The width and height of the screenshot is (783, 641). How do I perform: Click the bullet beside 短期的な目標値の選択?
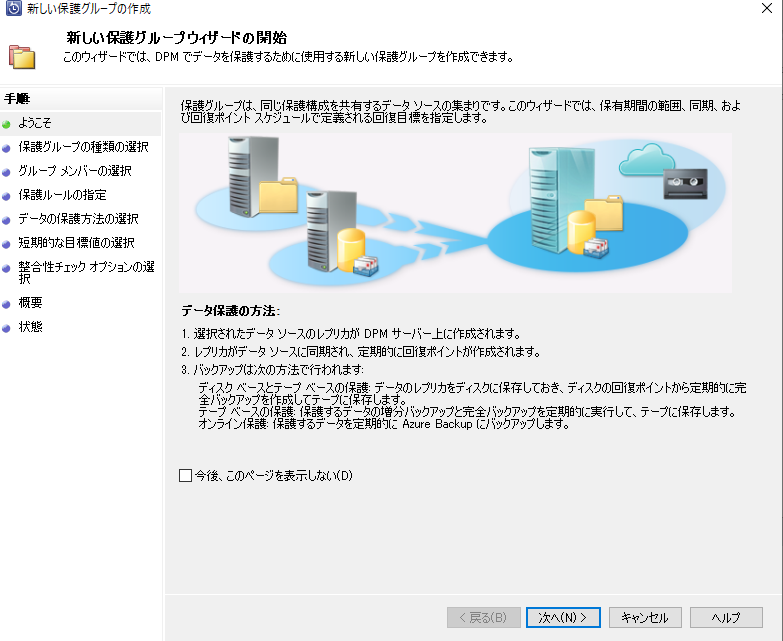(x=6, y=244)
